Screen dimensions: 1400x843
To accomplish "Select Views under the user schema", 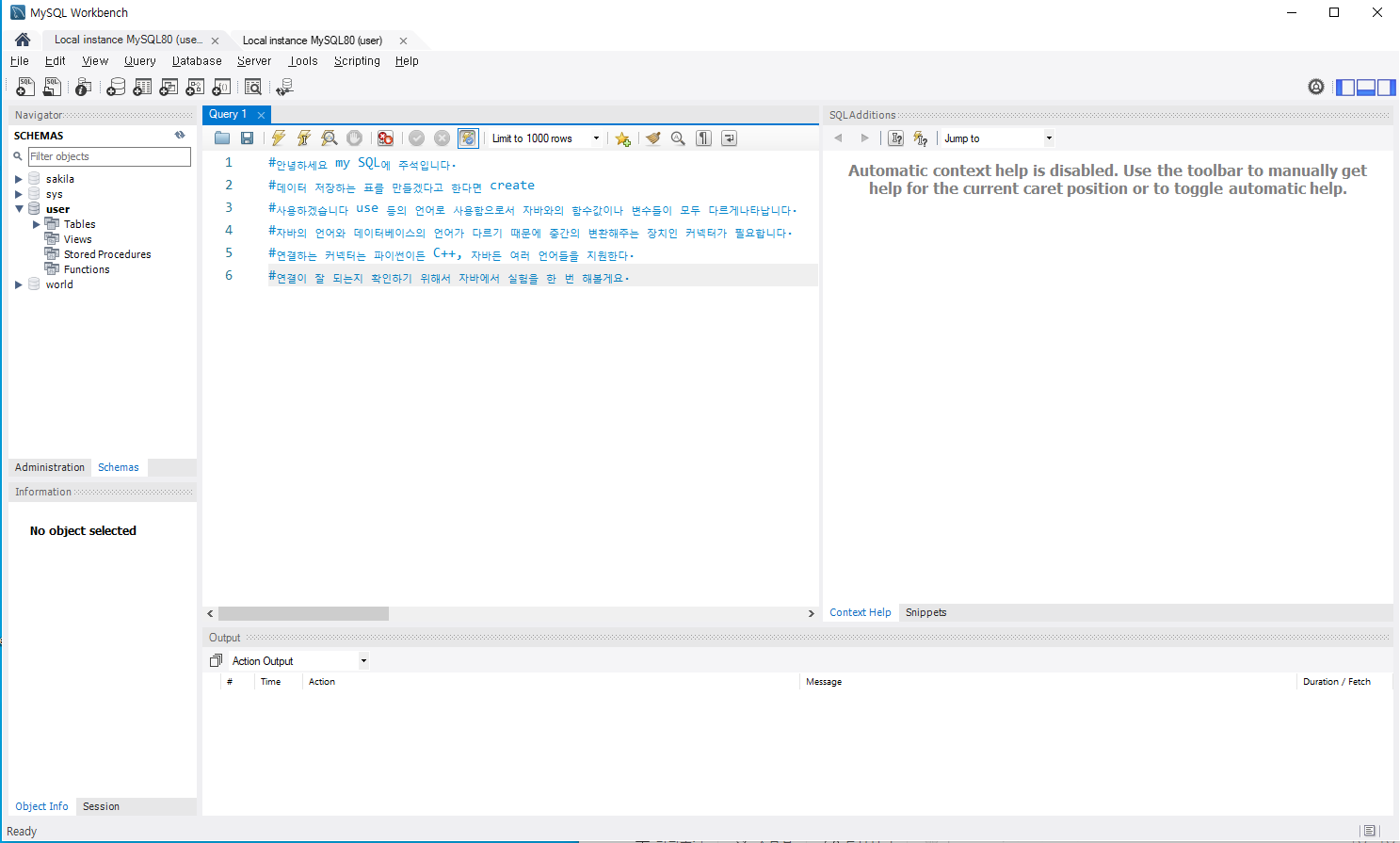I will (77, 239).
